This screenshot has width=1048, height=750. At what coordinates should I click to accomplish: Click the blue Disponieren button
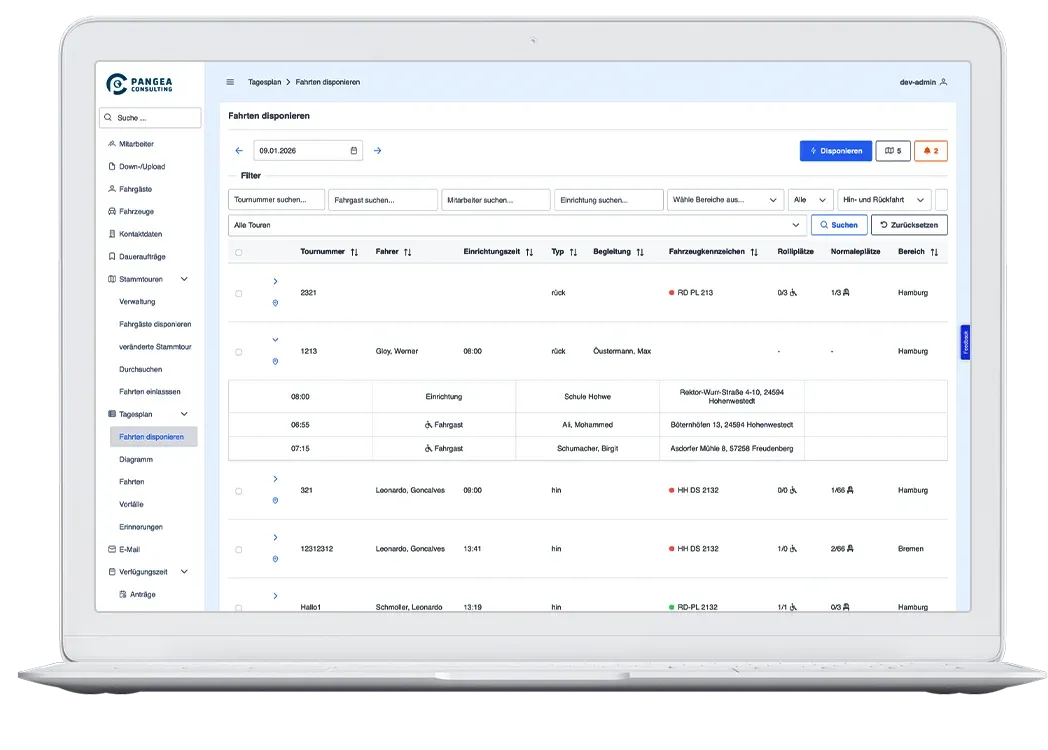click(835, 151)
